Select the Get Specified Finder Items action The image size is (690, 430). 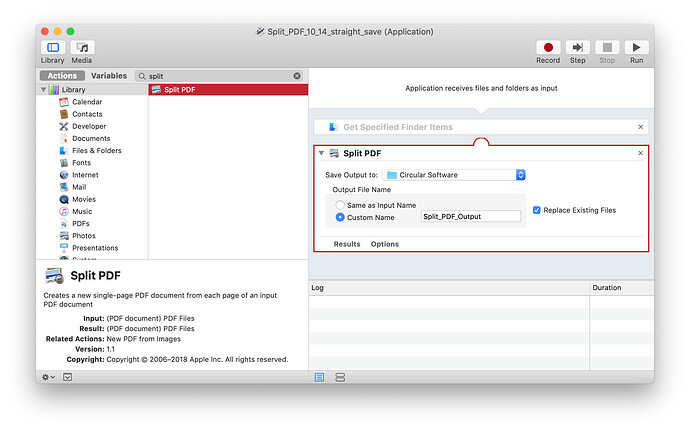[481, 127]
